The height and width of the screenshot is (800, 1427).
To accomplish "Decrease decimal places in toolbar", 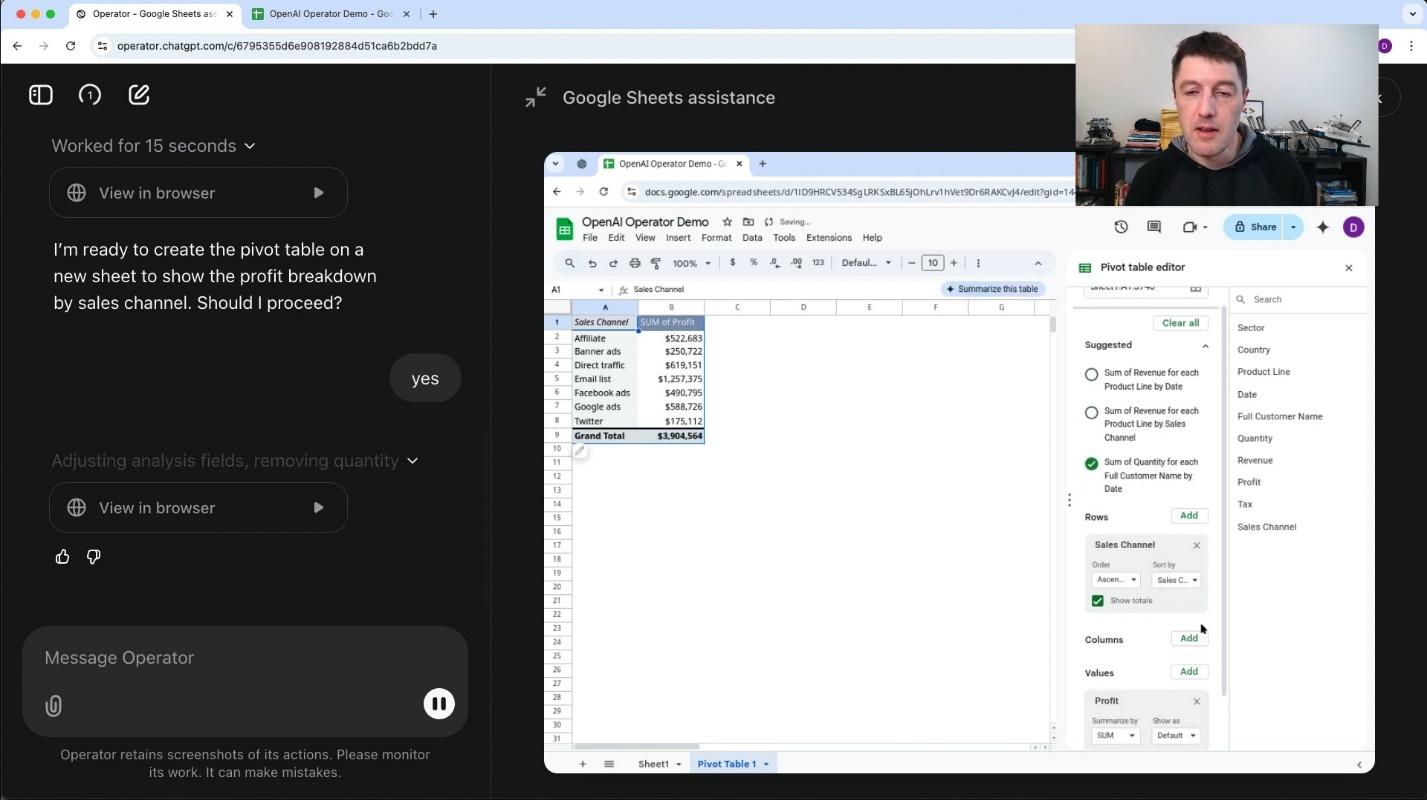I will coord(775,263).
